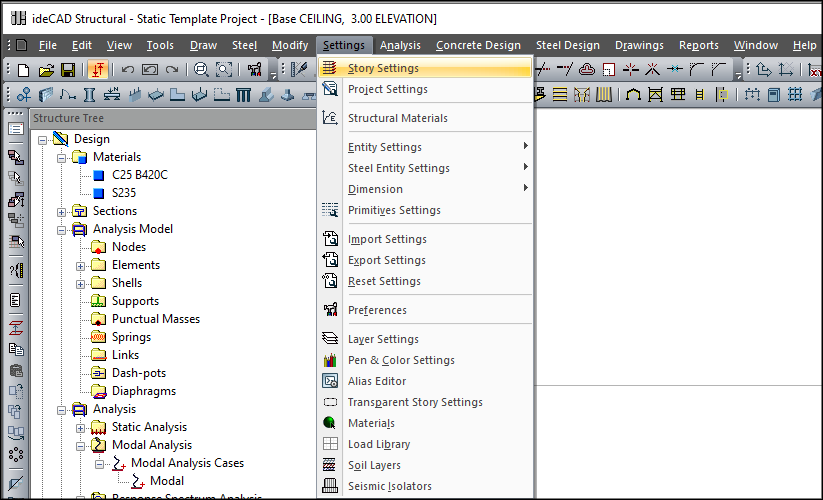Open Pen & Color Settings
Viewport: 823px width, 500px height.
(x=400, y=360)
